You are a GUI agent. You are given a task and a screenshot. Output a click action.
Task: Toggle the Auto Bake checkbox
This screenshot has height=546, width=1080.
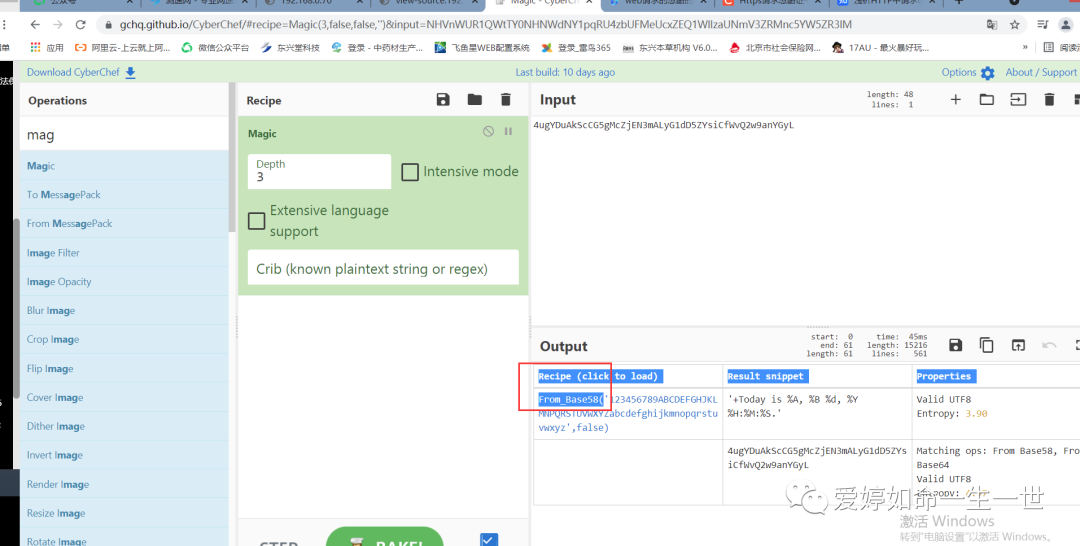(x=489, y=539)
